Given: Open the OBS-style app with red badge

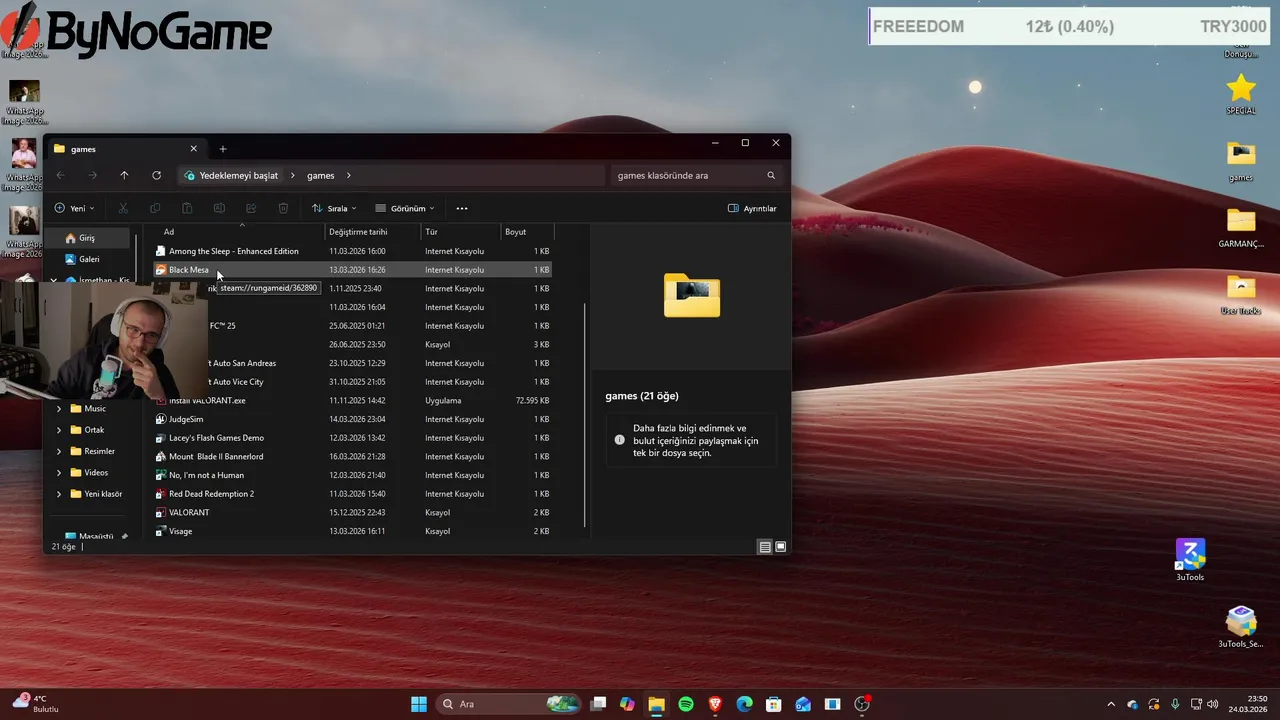Looking at the screenshot, I should coord(863,704).
